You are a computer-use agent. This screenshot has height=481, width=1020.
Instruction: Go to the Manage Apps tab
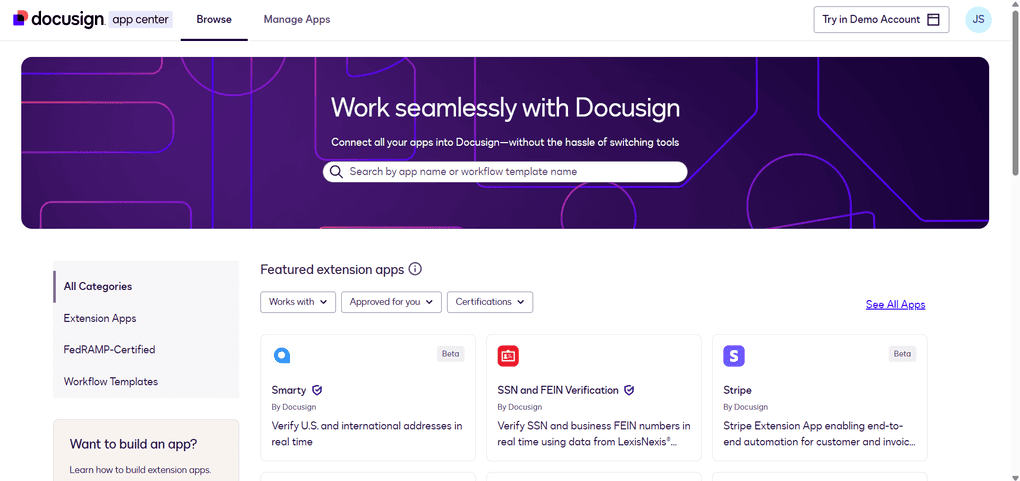pyautogui.click(x=297, y=20)
